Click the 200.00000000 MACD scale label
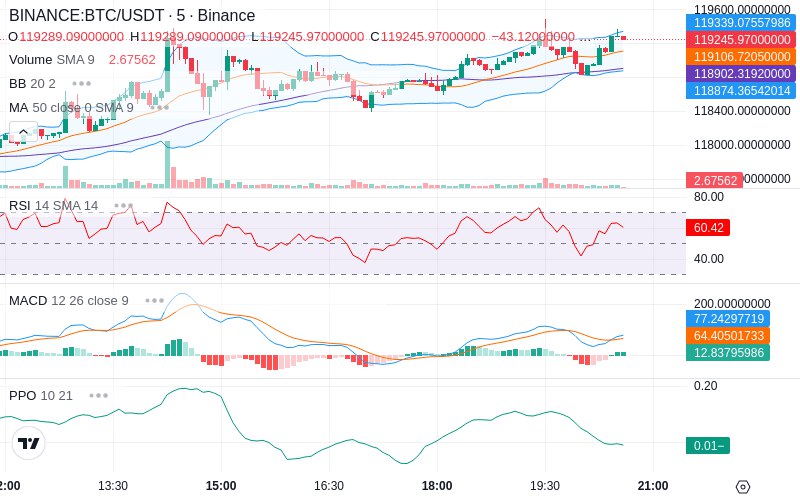 click(732, 304)
